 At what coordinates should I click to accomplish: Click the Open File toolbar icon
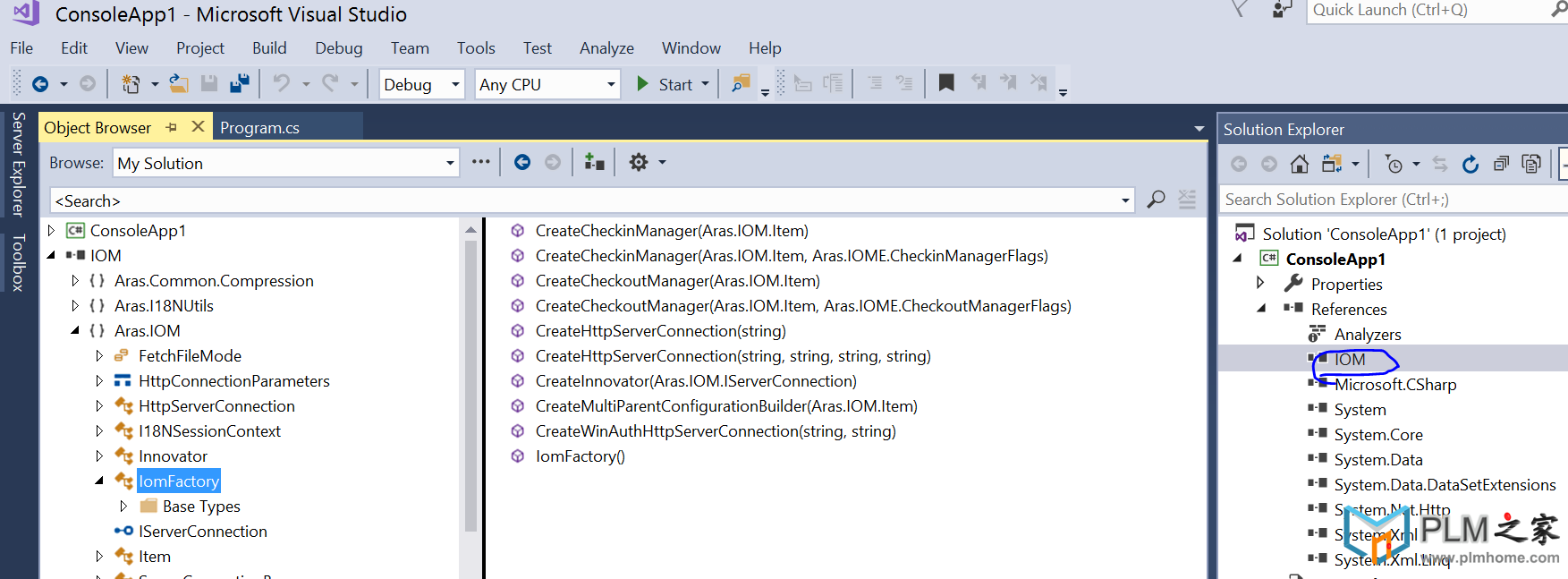pos(179,84)
